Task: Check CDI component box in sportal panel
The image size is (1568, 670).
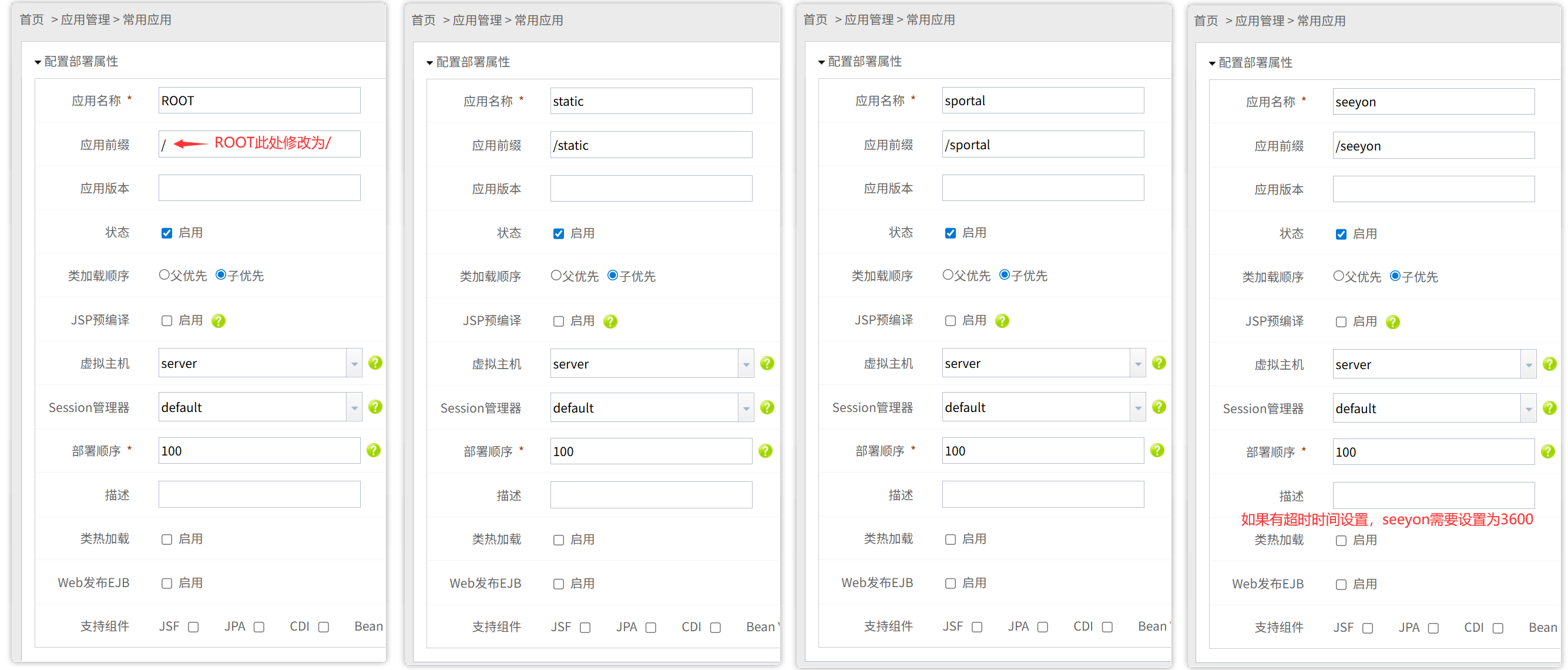Action: click(1108, 627)
